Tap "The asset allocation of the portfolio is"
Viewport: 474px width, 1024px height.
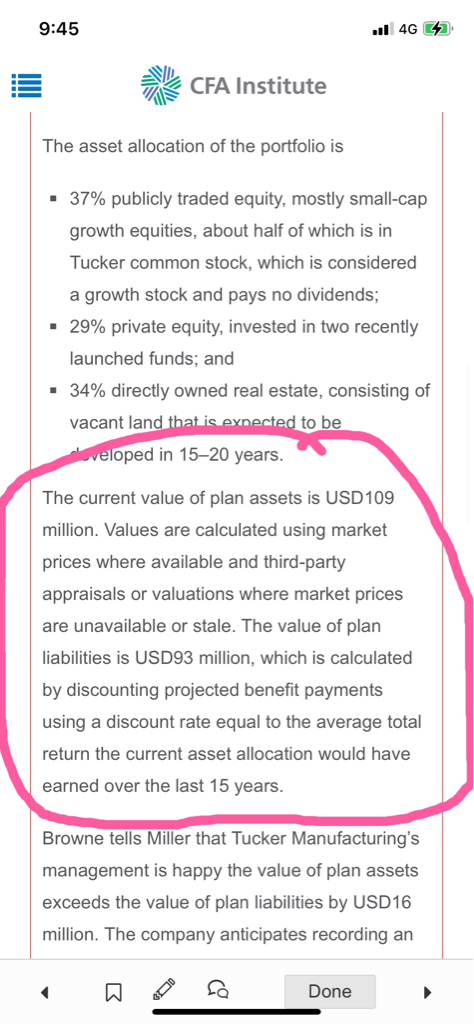pyautogui.click(x=193, y=145)
